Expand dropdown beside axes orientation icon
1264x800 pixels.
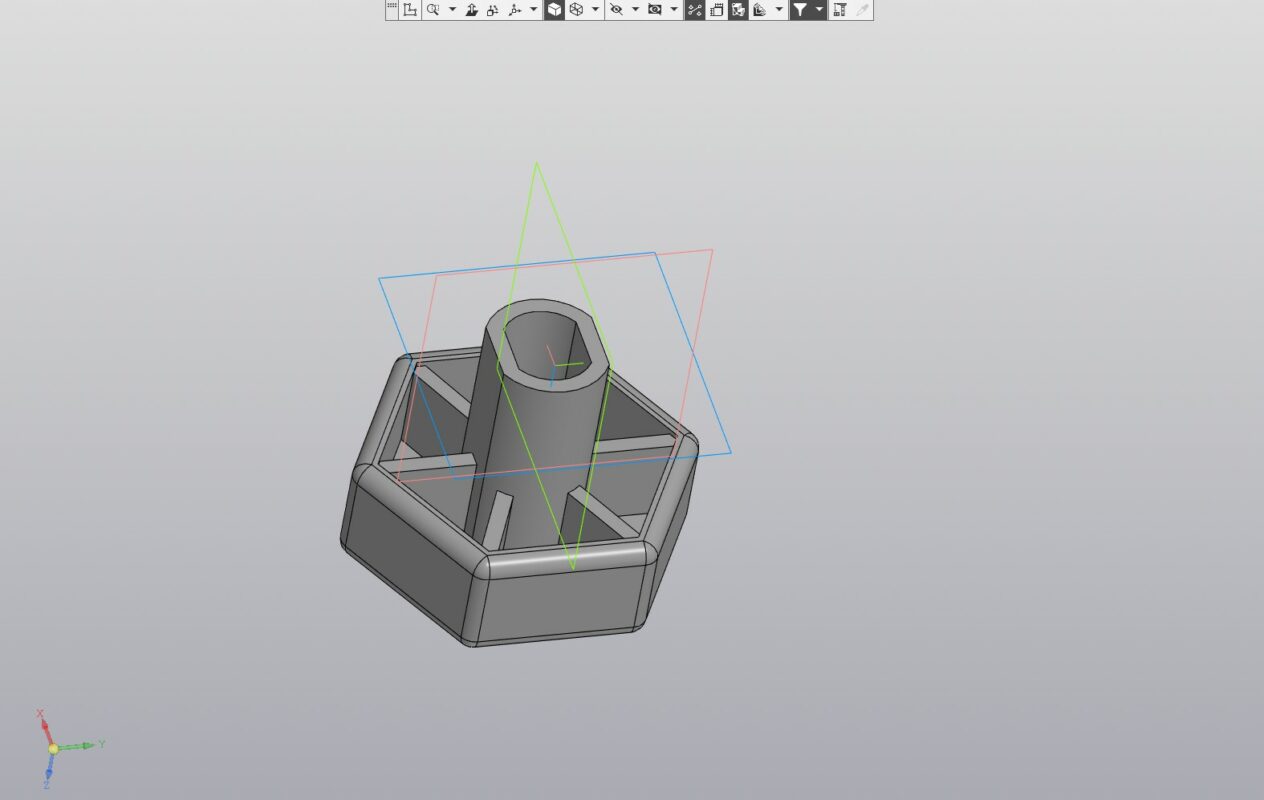click(534, 10)
